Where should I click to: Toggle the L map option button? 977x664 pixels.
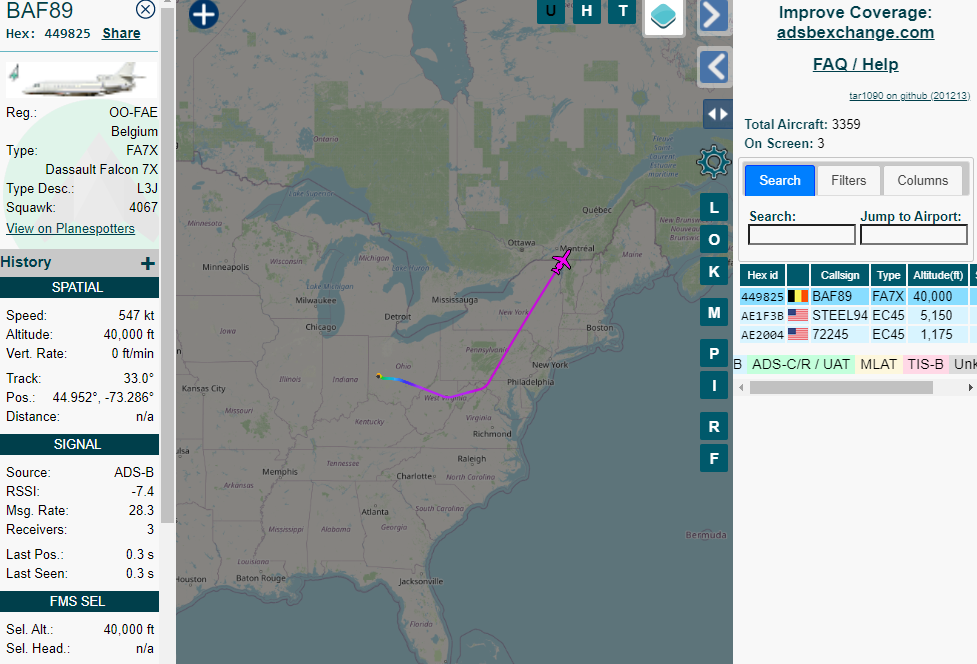pyautogui.click(x=714, y=207)
